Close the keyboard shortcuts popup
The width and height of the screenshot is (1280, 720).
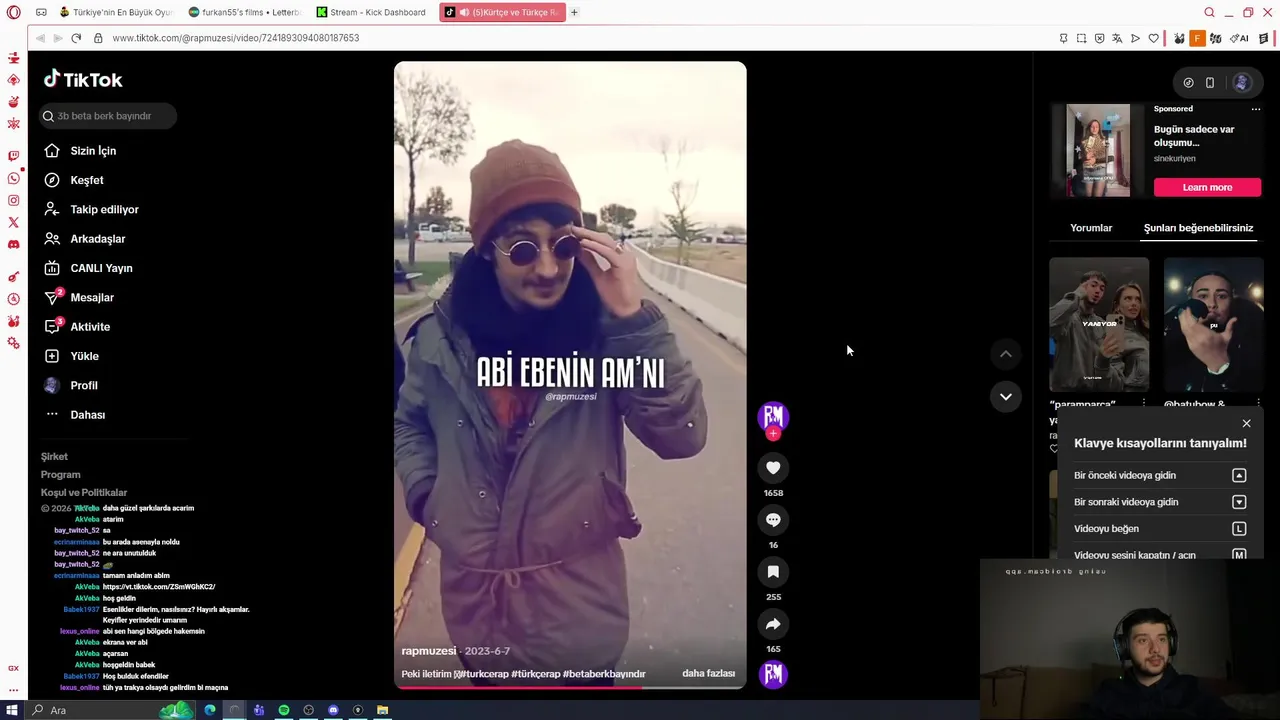coord(1246,424)
